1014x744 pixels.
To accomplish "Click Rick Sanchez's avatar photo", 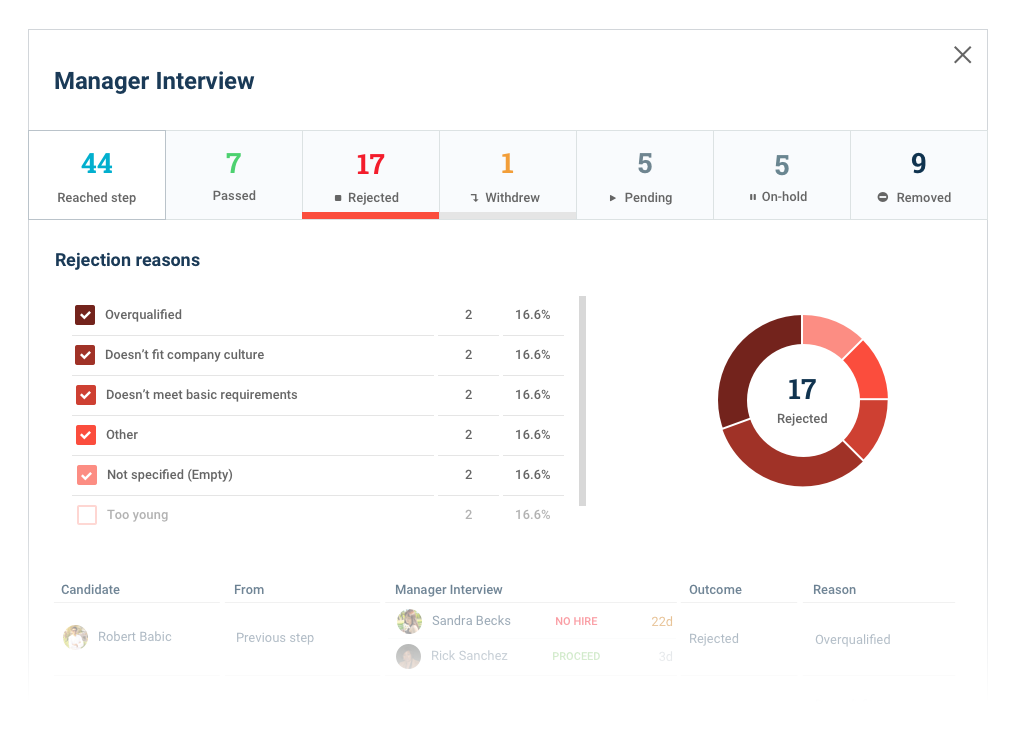I will pos(408,656).
